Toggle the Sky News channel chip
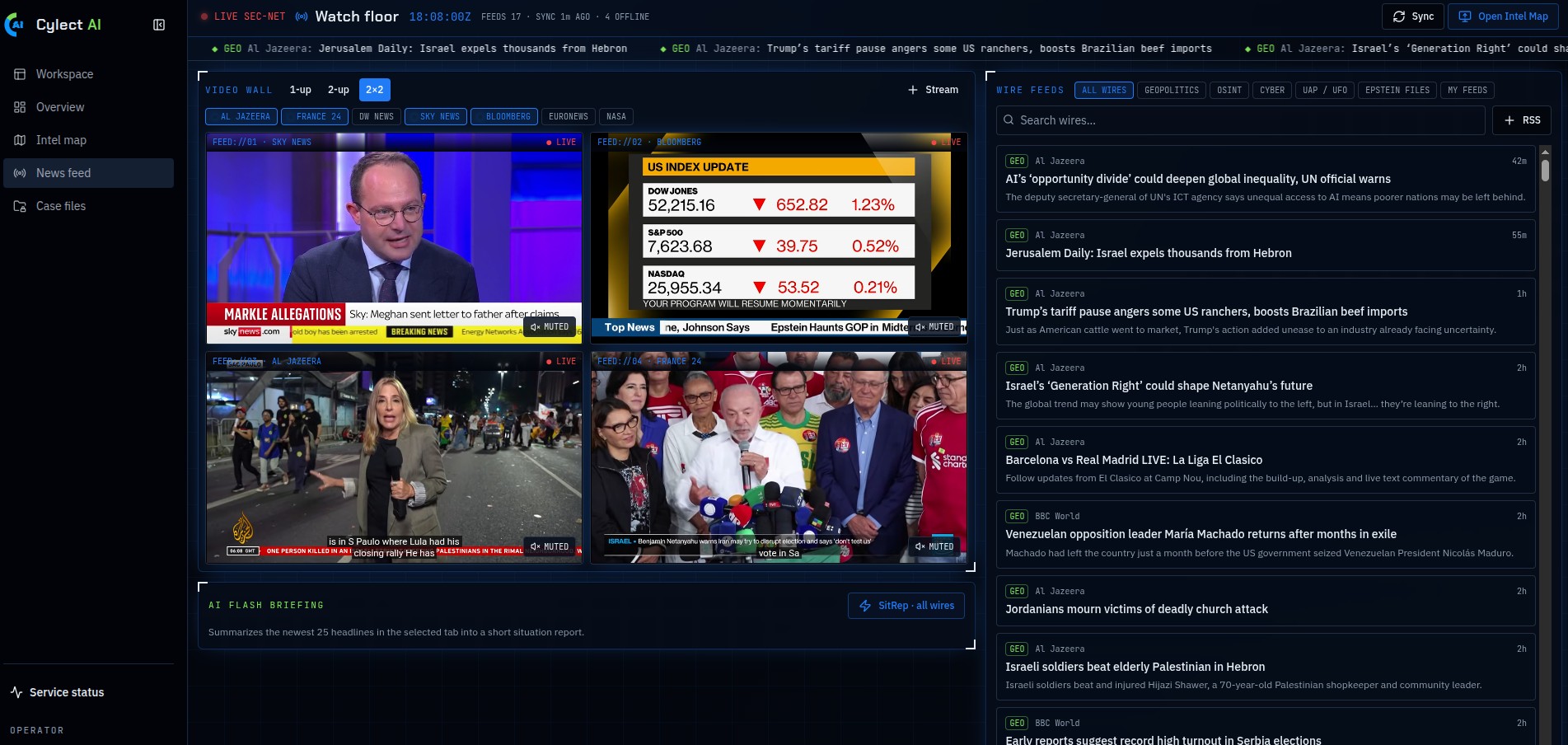The image size is (1568, 745). click(436, 116)
